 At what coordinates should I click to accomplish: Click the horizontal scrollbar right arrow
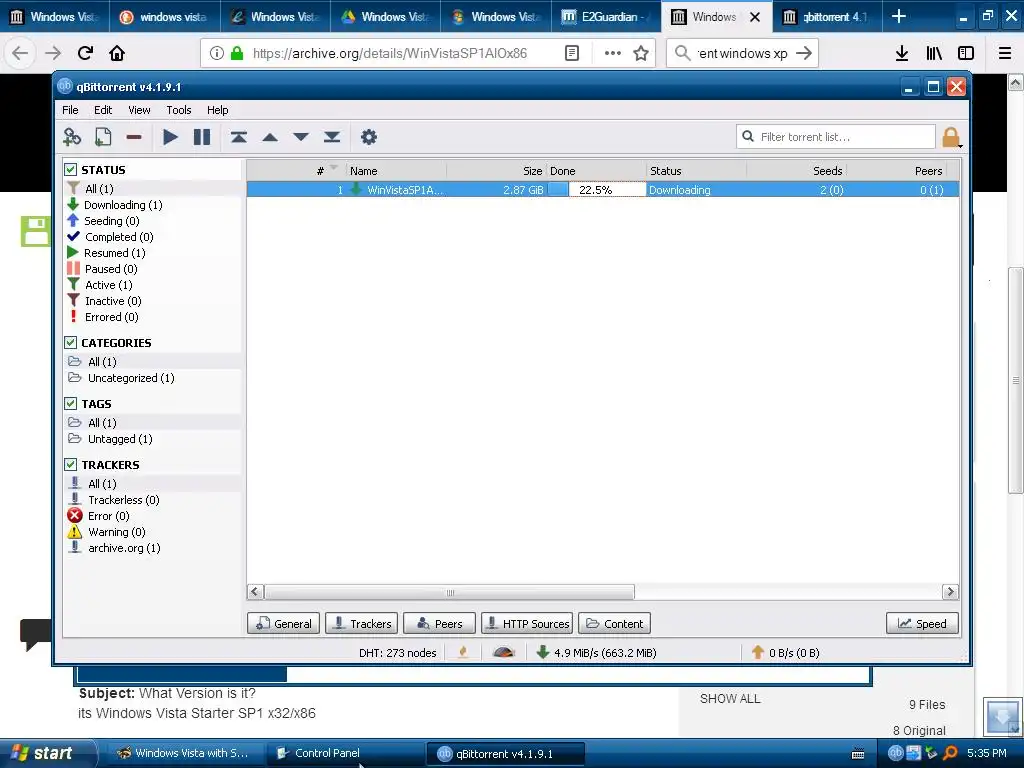coord(950,592)
